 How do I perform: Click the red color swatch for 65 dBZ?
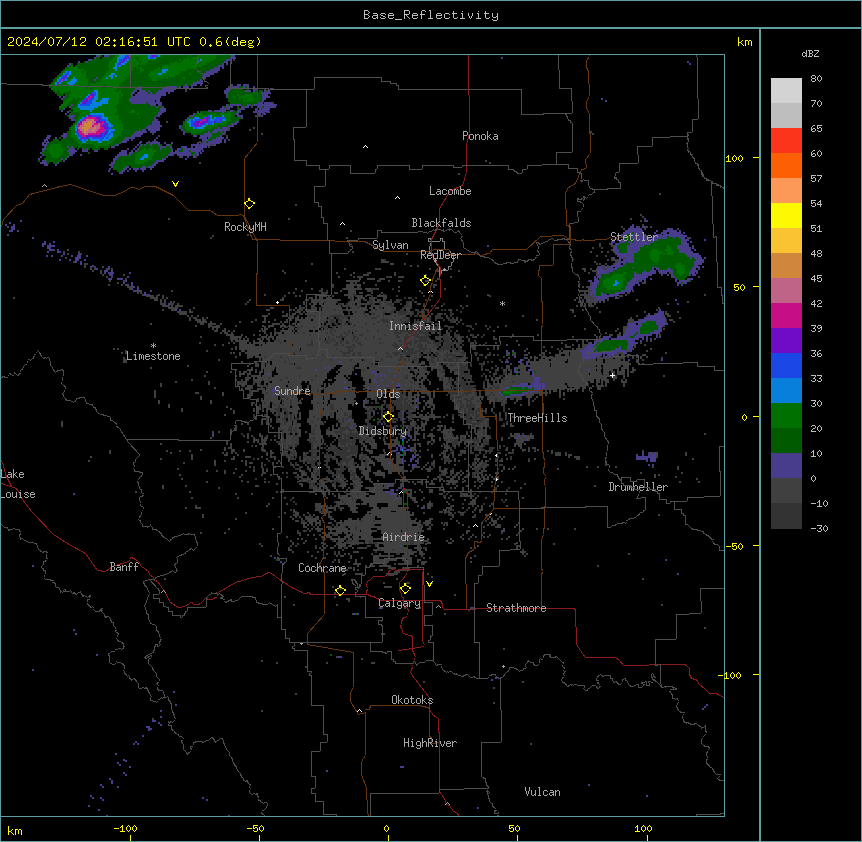(x=786, y=140)
